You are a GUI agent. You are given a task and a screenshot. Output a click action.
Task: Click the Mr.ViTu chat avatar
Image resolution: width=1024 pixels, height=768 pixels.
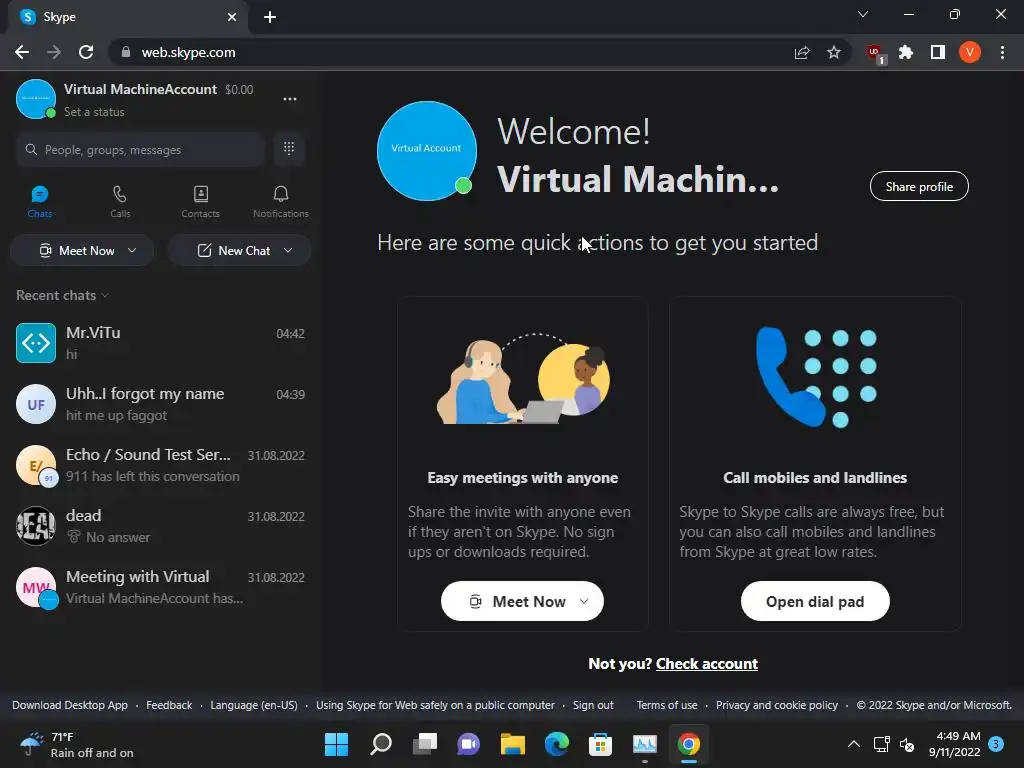pos(36,343)
